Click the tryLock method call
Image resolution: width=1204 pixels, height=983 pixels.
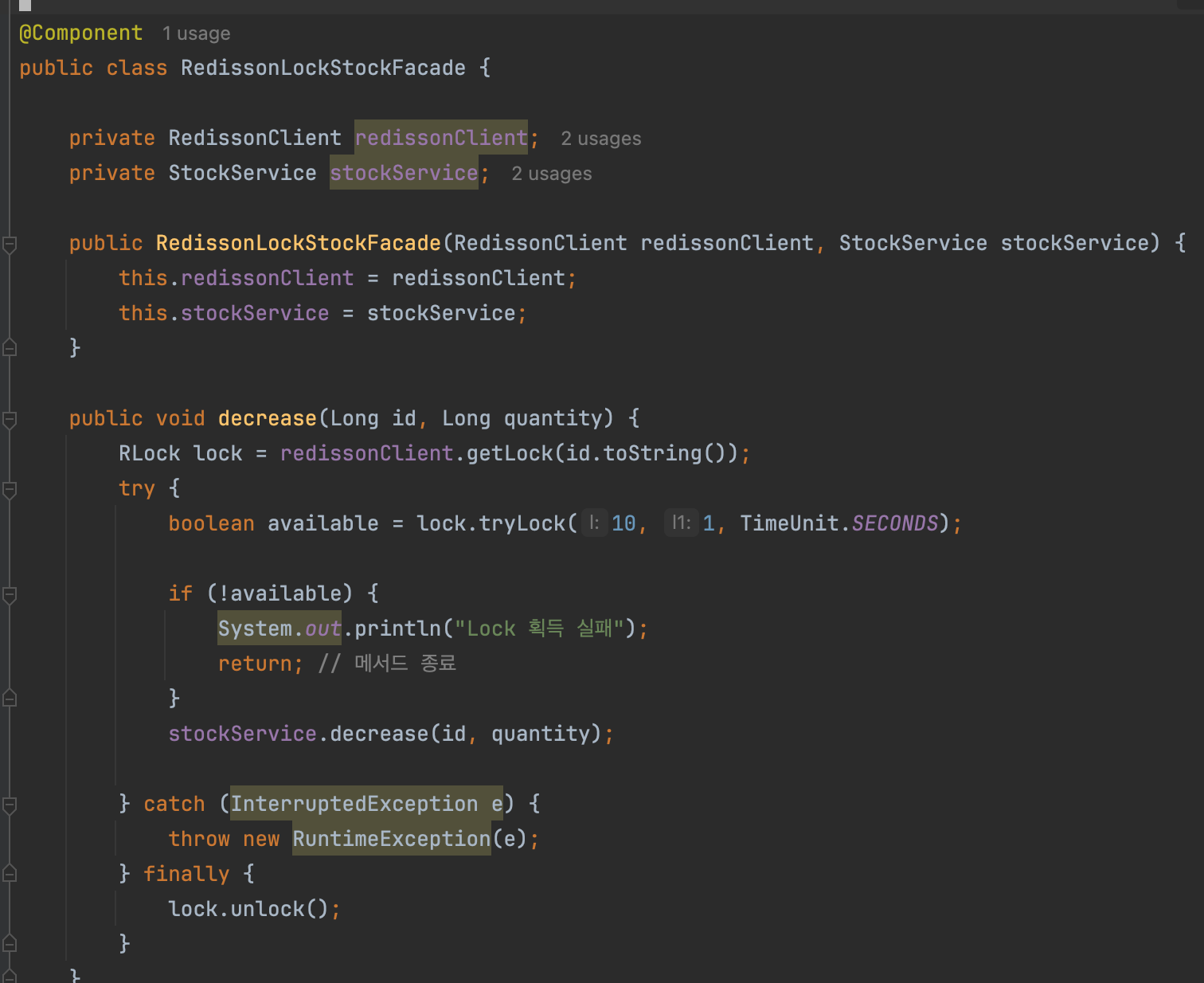522,523
